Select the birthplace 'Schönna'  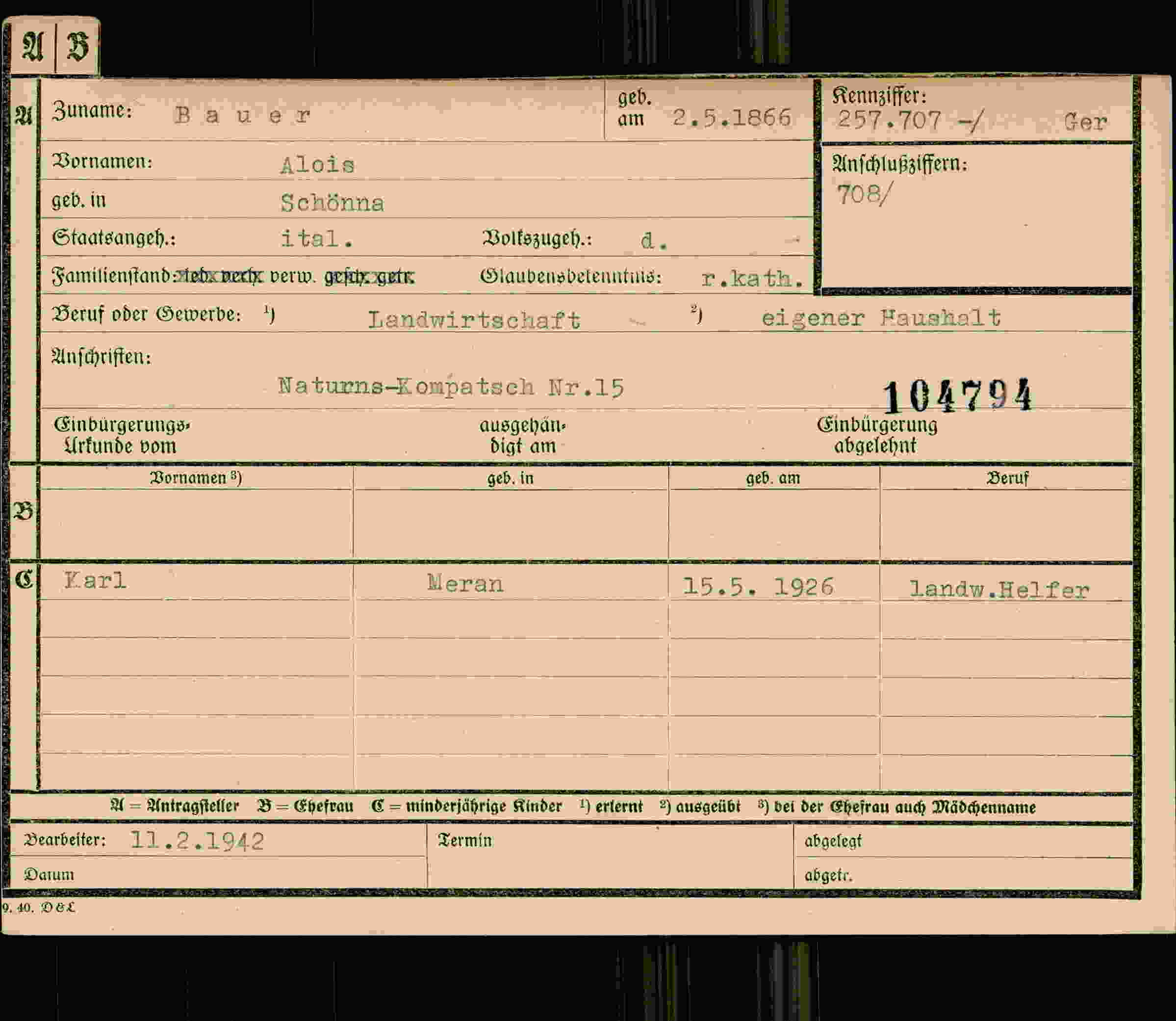pyautogui.click(x=332, y=204)
